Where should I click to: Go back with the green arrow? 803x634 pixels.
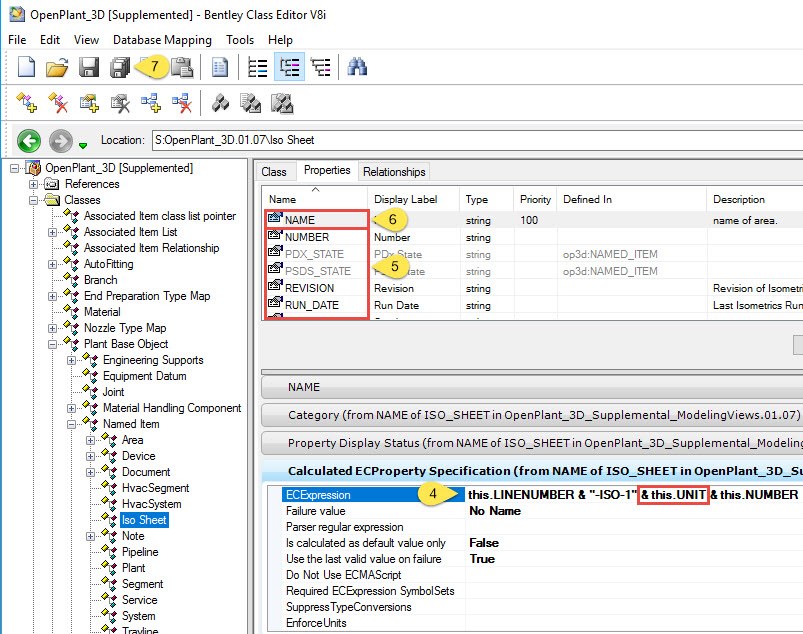[x=29, y=140]
